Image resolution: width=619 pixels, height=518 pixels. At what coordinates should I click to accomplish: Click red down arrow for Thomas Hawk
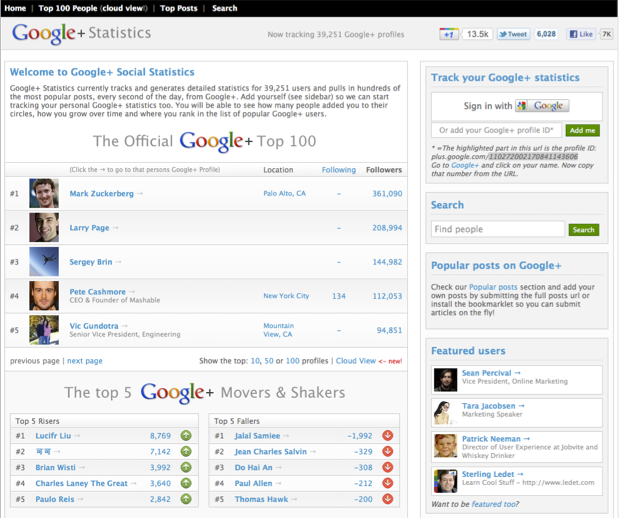click(388, 499)
